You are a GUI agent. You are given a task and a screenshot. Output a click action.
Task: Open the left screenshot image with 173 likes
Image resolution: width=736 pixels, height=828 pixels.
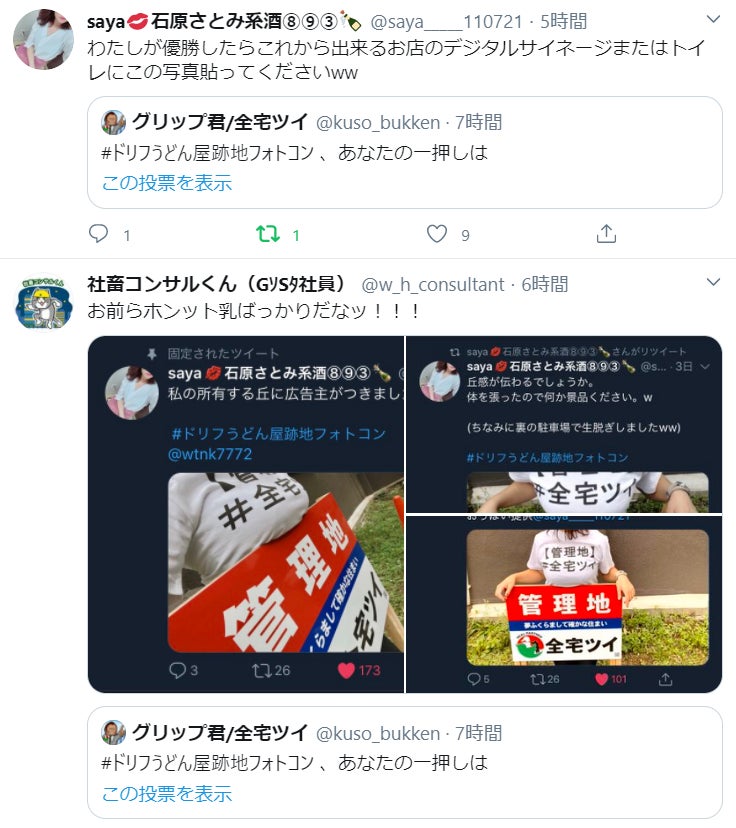click(x=246, y=514)
